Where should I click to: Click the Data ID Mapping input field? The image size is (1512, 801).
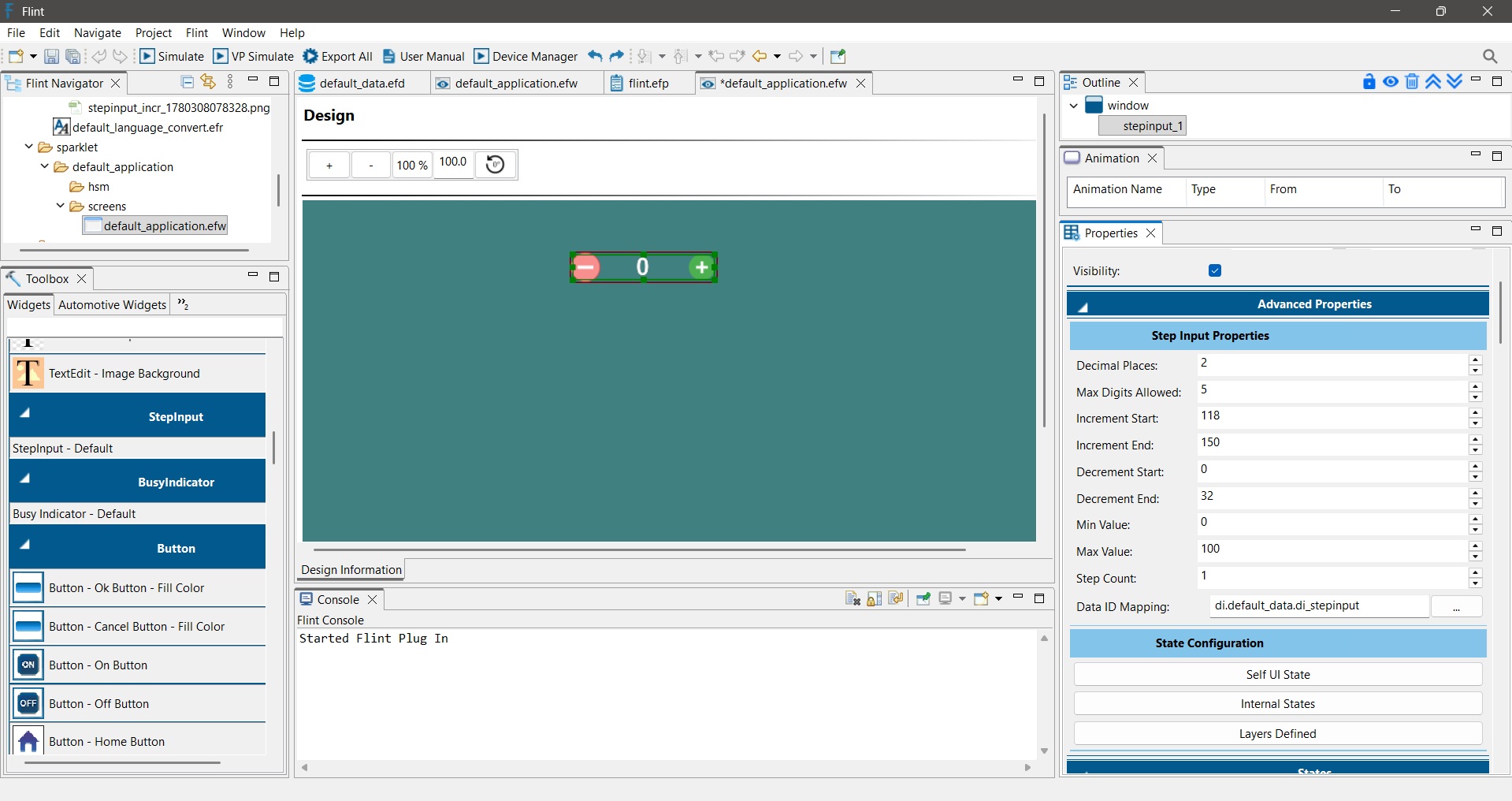[1319, 605]
